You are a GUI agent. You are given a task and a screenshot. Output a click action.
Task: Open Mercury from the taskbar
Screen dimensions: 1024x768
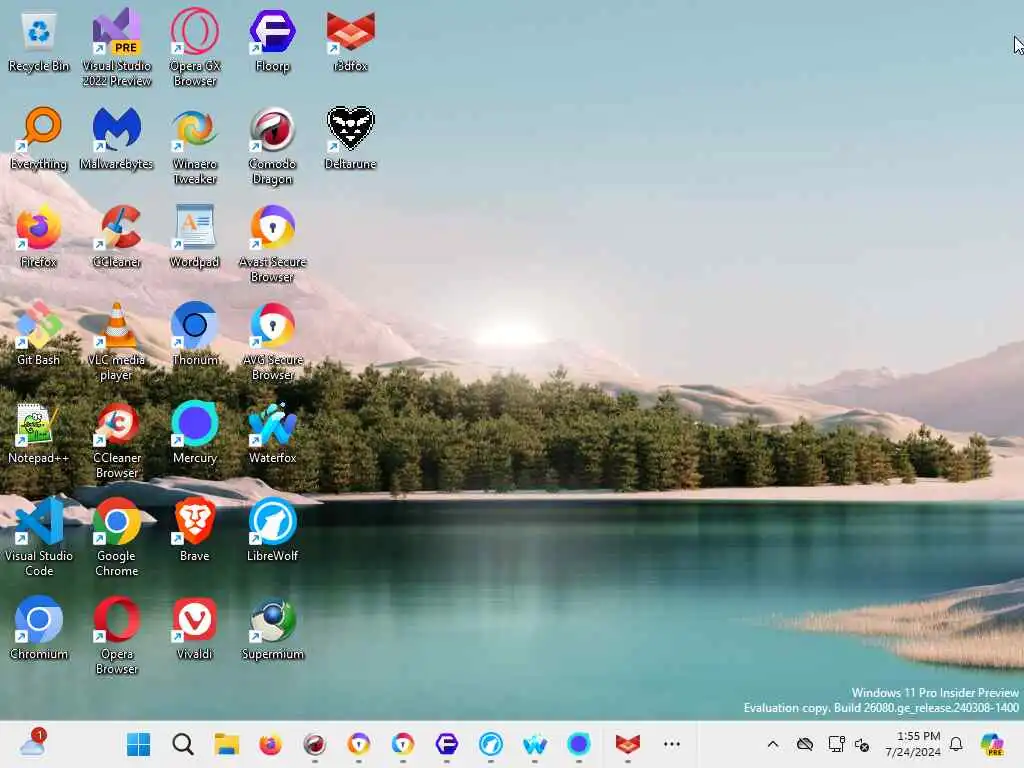pyautogui.click(x=579, y=744)
